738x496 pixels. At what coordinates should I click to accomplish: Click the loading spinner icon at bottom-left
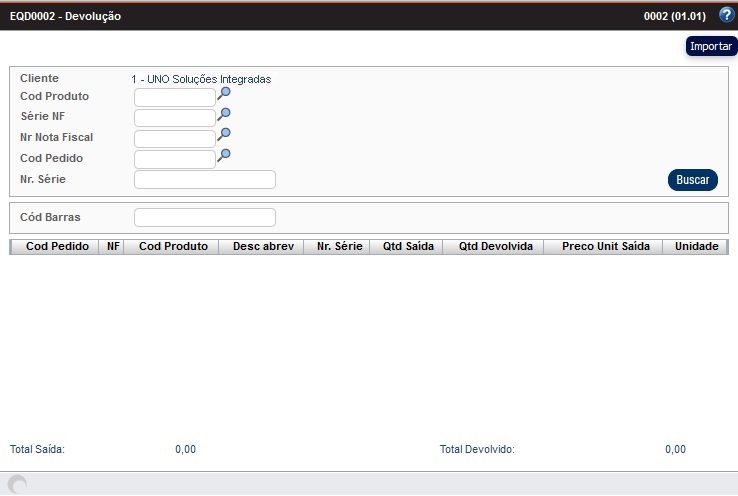click(17, 485)
